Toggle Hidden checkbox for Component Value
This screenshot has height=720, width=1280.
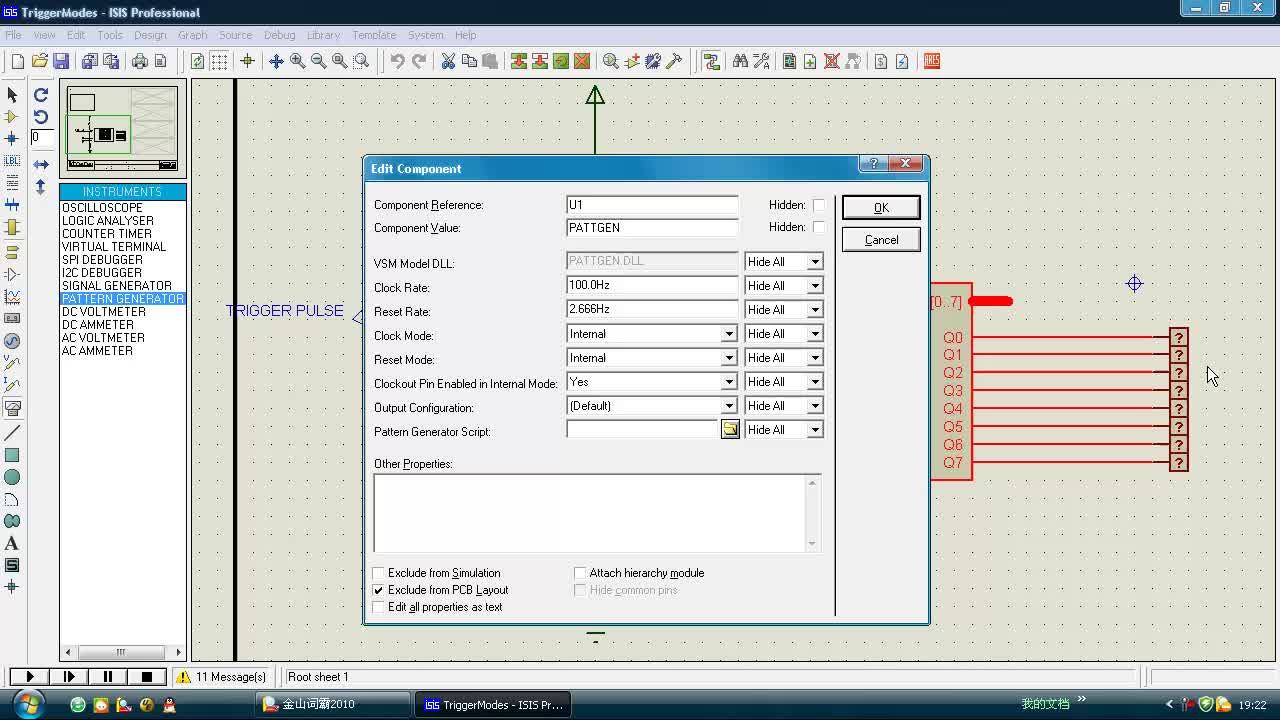pyautogui.click(x=819, y=227)
